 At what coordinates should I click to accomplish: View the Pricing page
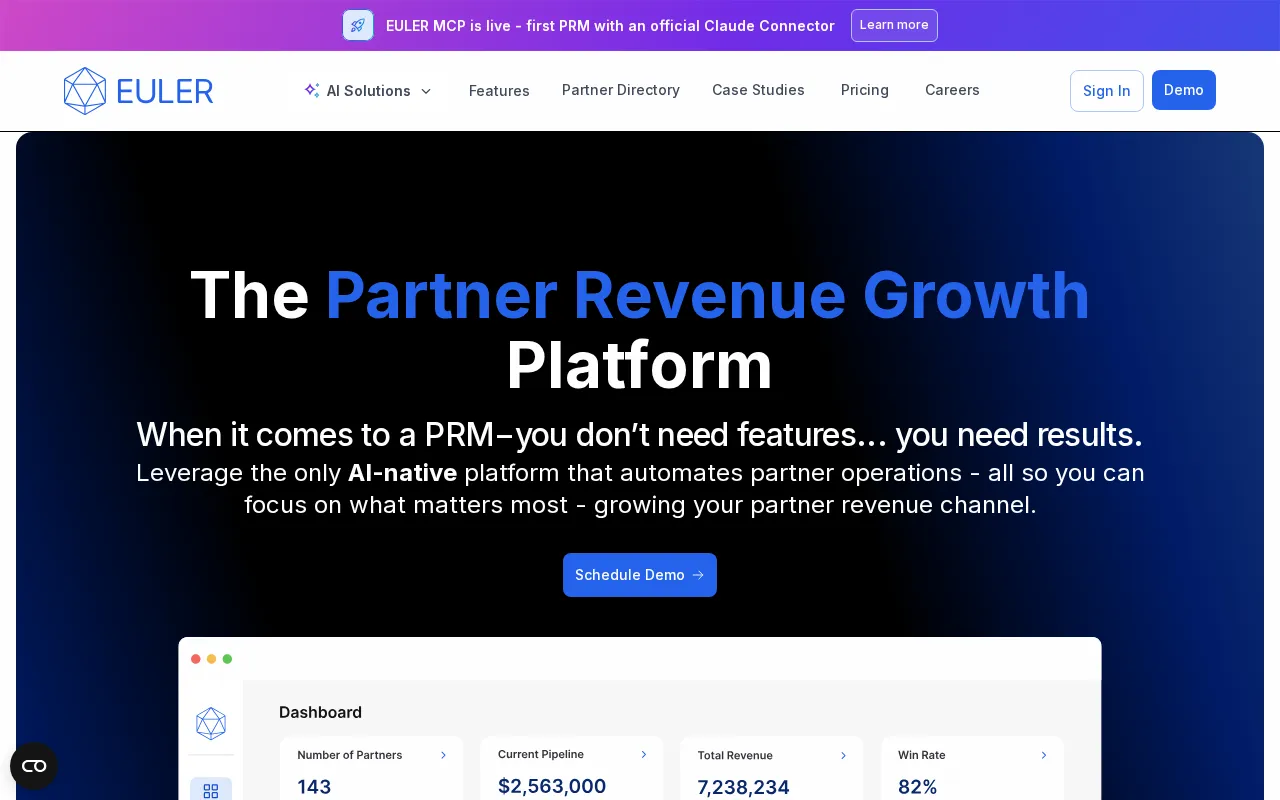(x=865, y=90)
